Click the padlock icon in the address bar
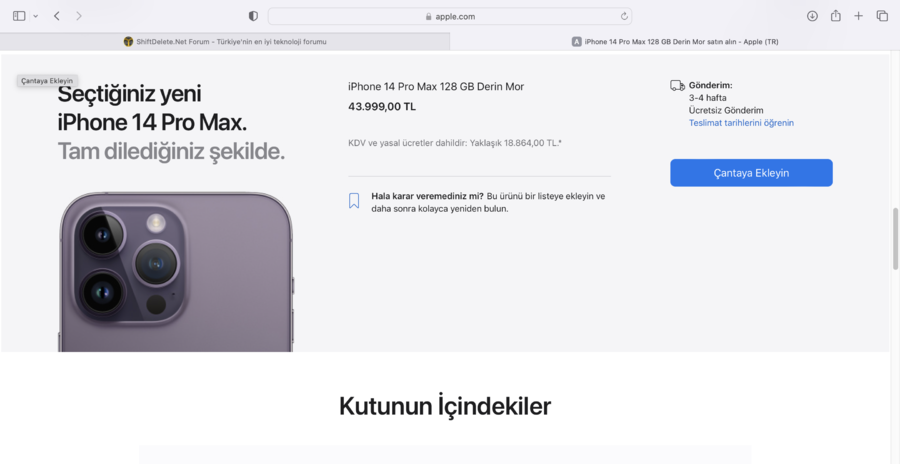 428,17
